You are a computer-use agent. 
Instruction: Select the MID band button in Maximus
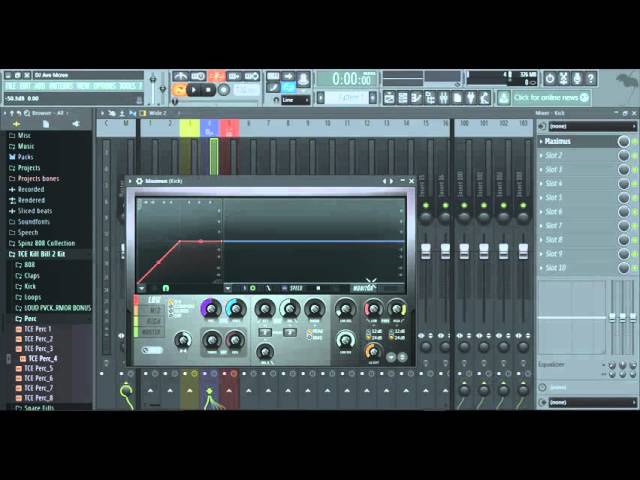click(152, 311)
